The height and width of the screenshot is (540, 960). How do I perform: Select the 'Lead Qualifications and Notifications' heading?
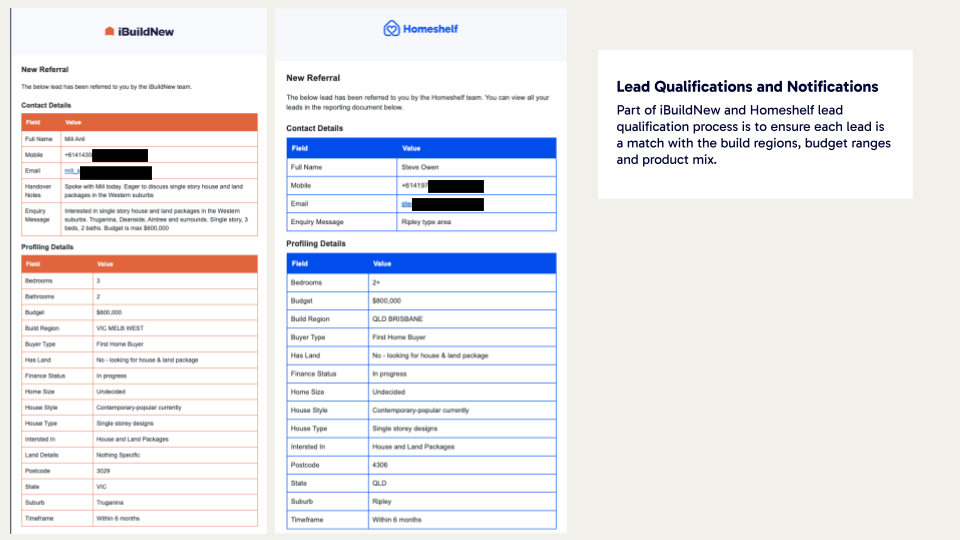coord(747,86)
